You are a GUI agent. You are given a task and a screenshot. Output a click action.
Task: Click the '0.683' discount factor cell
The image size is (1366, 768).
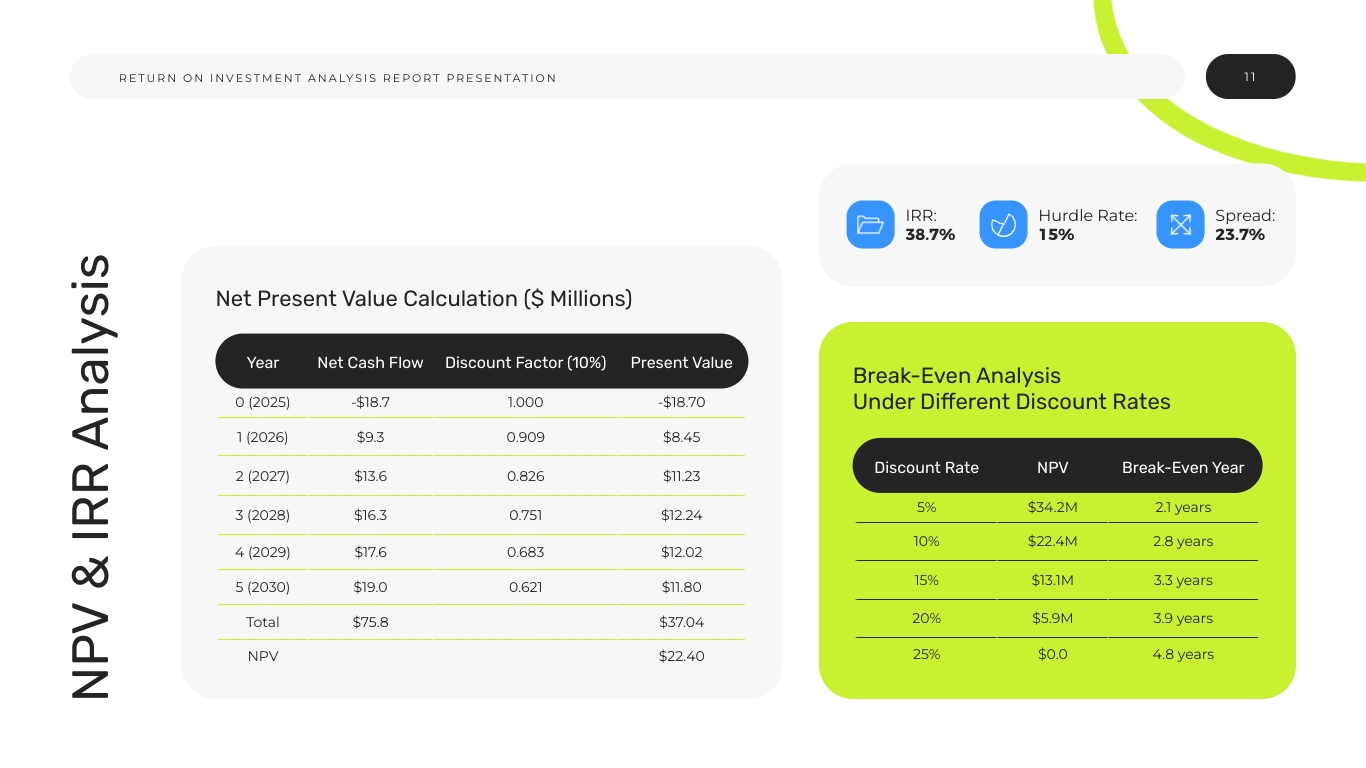[525, 552]
